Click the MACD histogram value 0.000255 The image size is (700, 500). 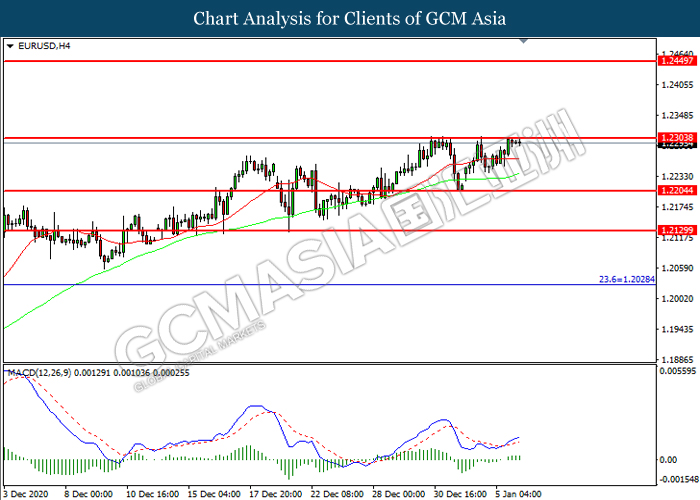tap(171, 373)
